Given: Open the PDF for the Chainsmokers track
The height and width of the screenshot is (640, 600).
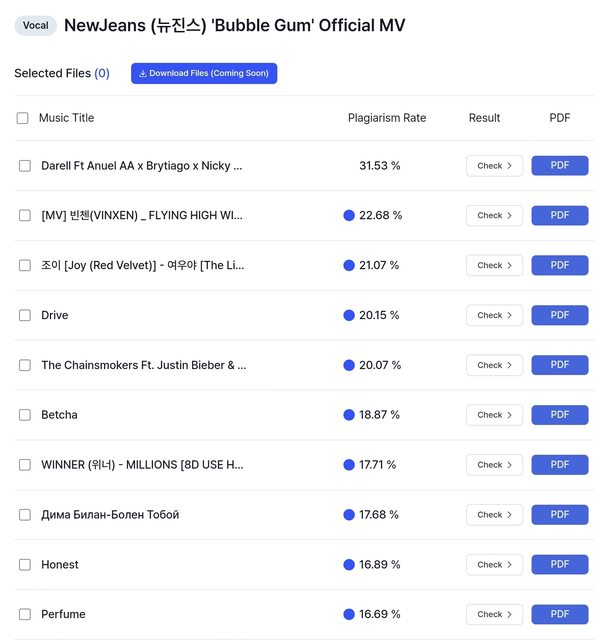Looking at the screenshot, I should [x=559, y=365].
